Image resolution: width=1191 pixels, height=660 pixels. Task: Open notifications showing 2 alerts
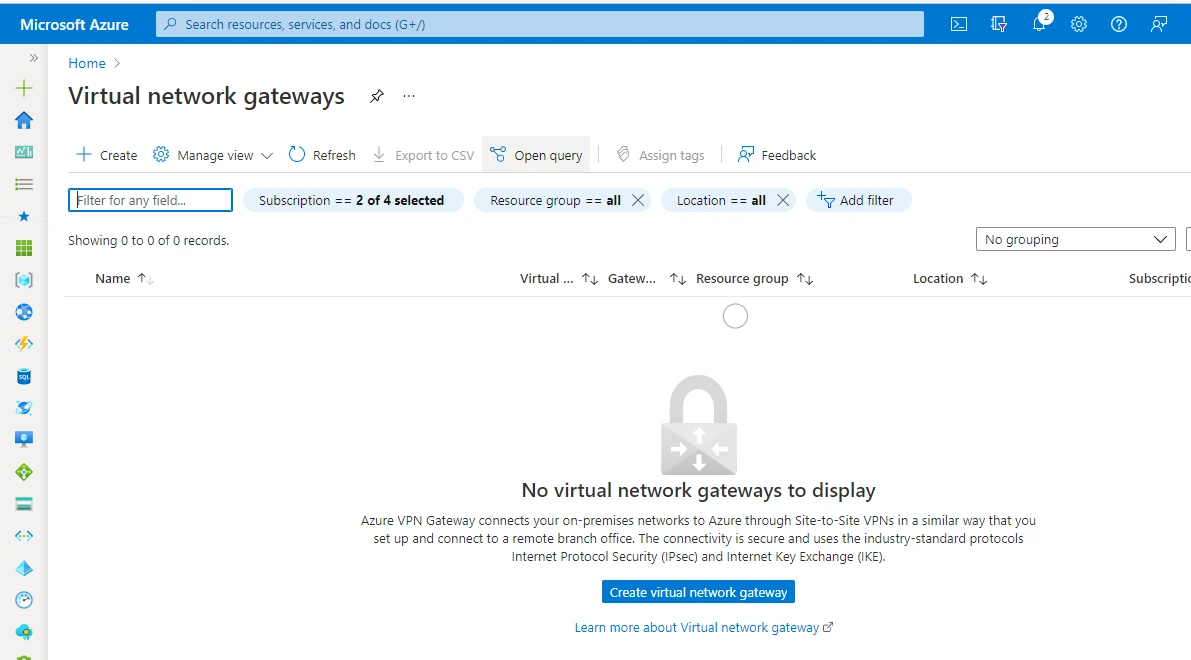[1038, 23]
